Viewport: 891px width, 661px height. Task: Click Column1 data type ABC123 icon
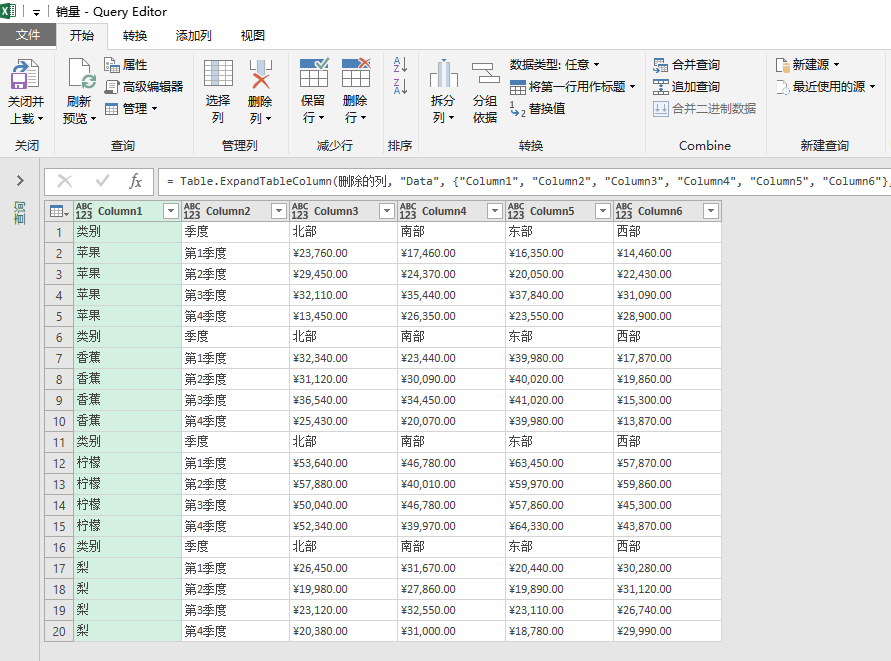tap(84, 211)
